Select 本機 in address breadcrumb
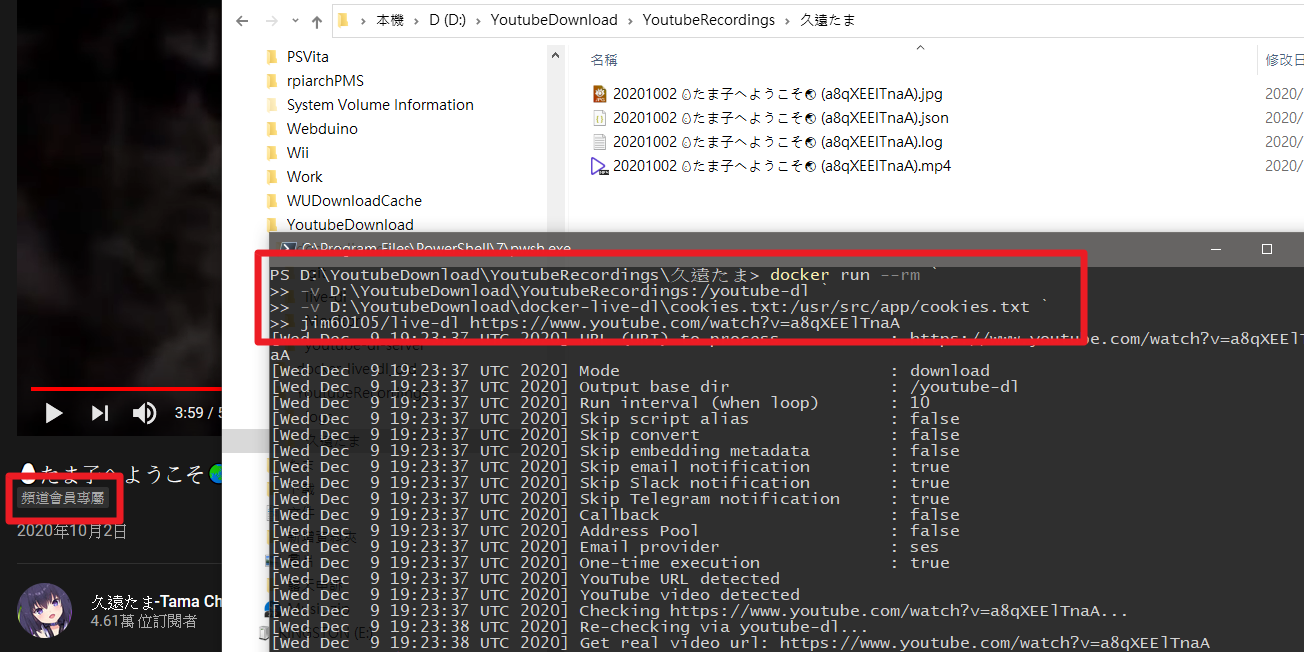Image resolution: width=1304 pixels, height=652 pixels. coord(389,20)
